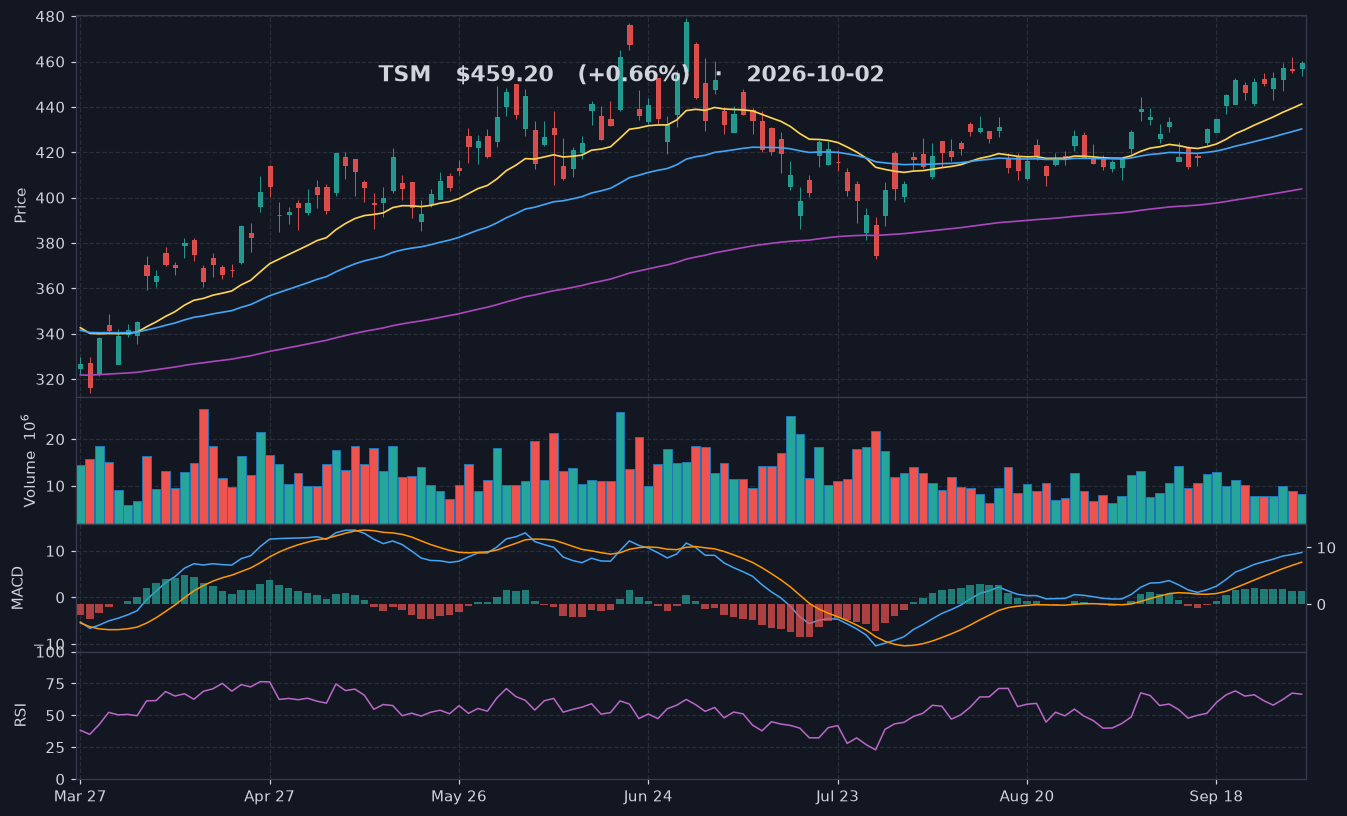1347x816 pixels.
Task: Click the (+0.66%) change in the title
Action: (633, 75)
